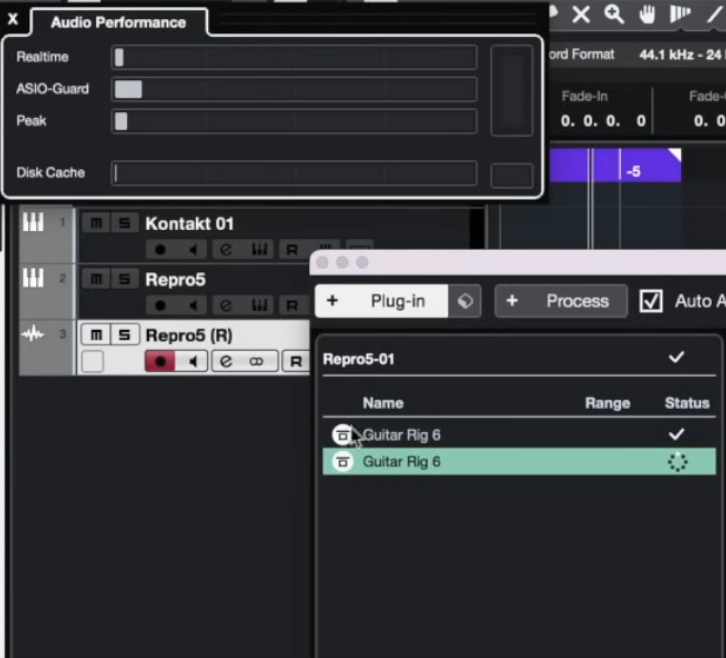Select the Zoom magnifier tool
This screenshot has height=658, width=726.
[613, 14]
